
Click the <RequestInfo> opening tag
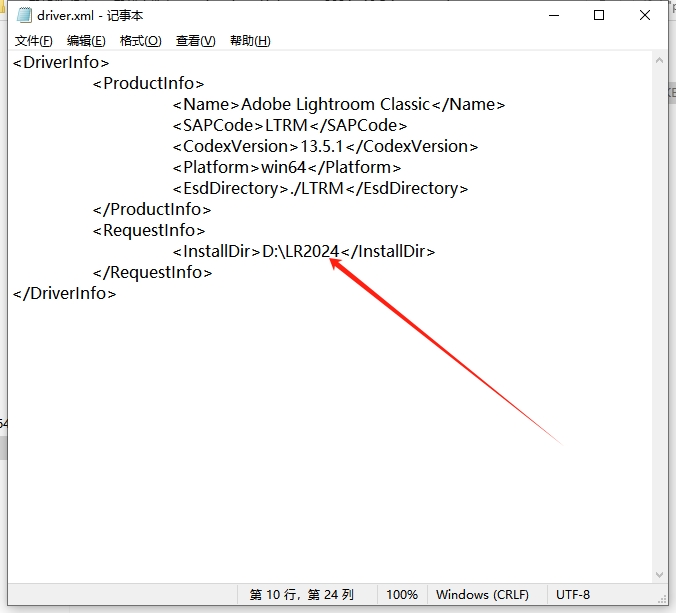[x=149, y=231]
